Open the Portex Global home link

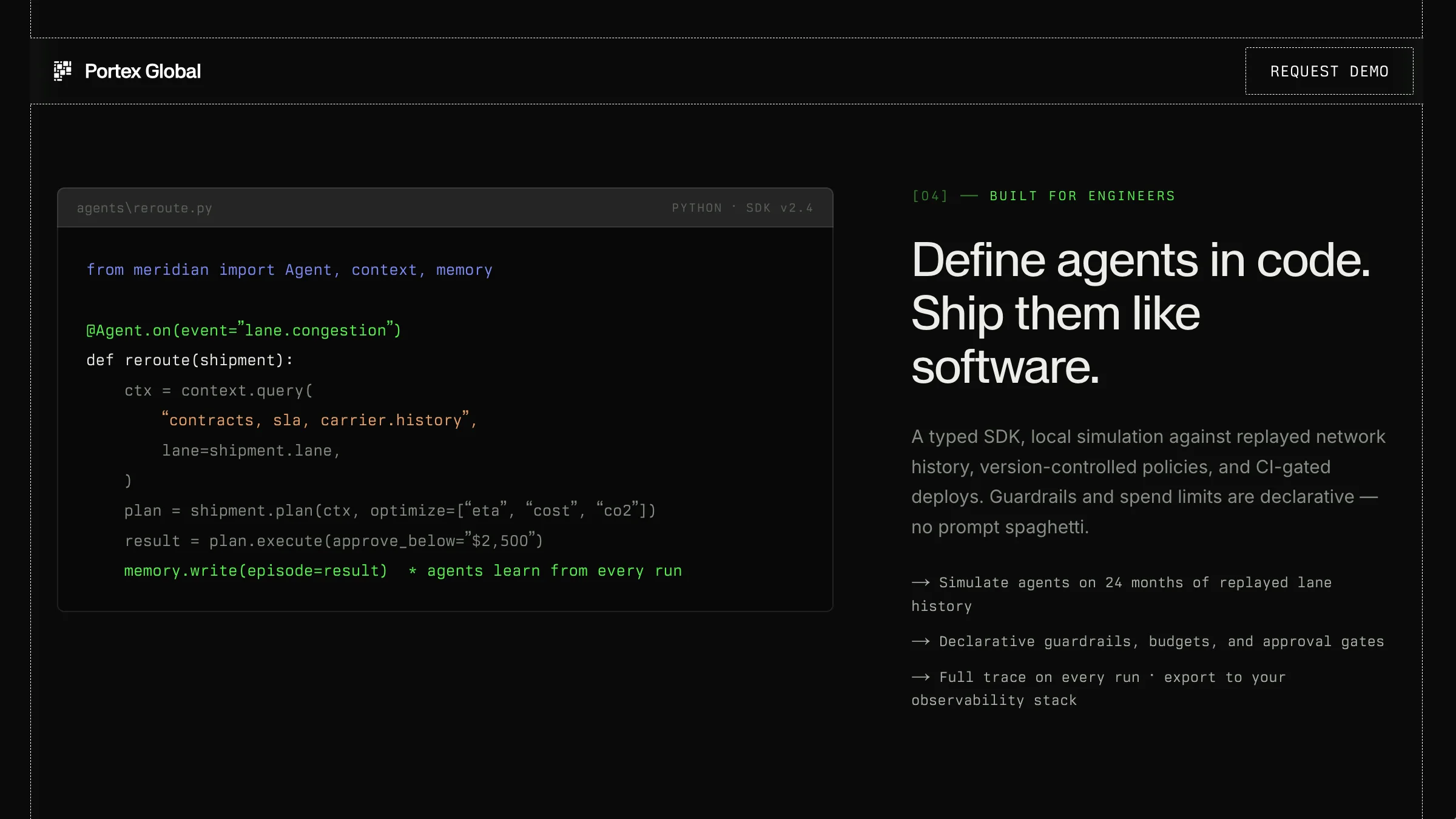pyautogui.click(x=127, y=71)
